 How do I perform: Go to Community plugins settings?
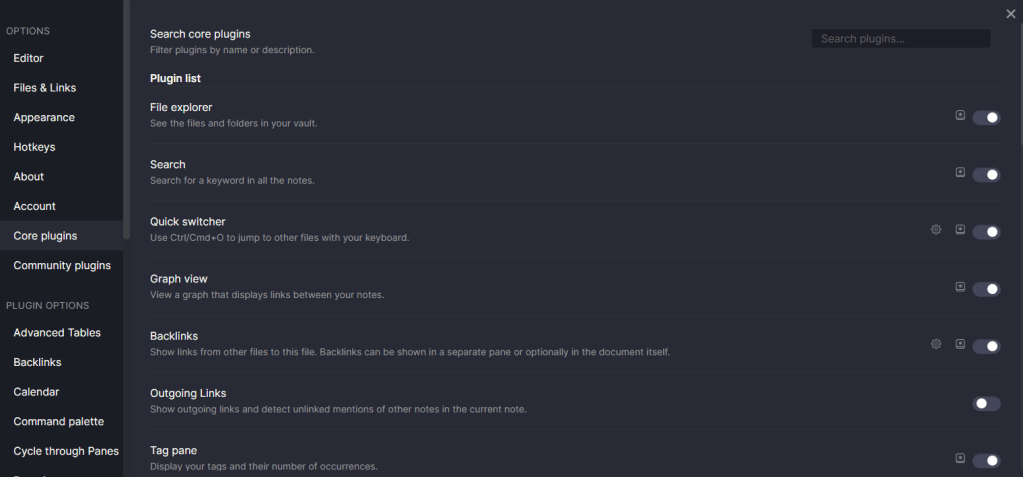click(61, 266)
